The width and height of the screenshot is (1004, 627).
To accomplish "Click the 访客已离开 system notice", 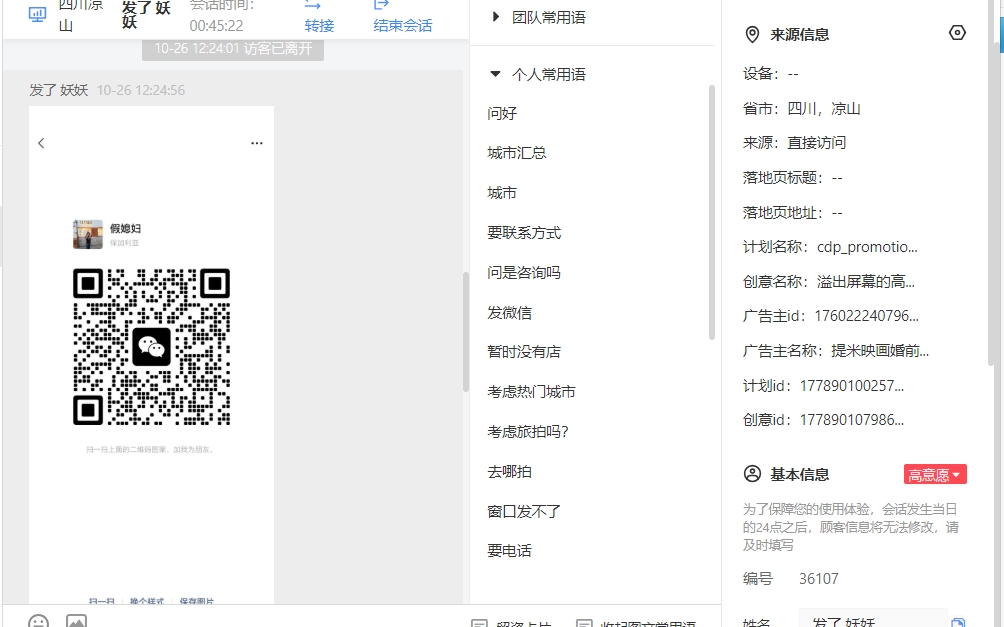I will point(233,49).
